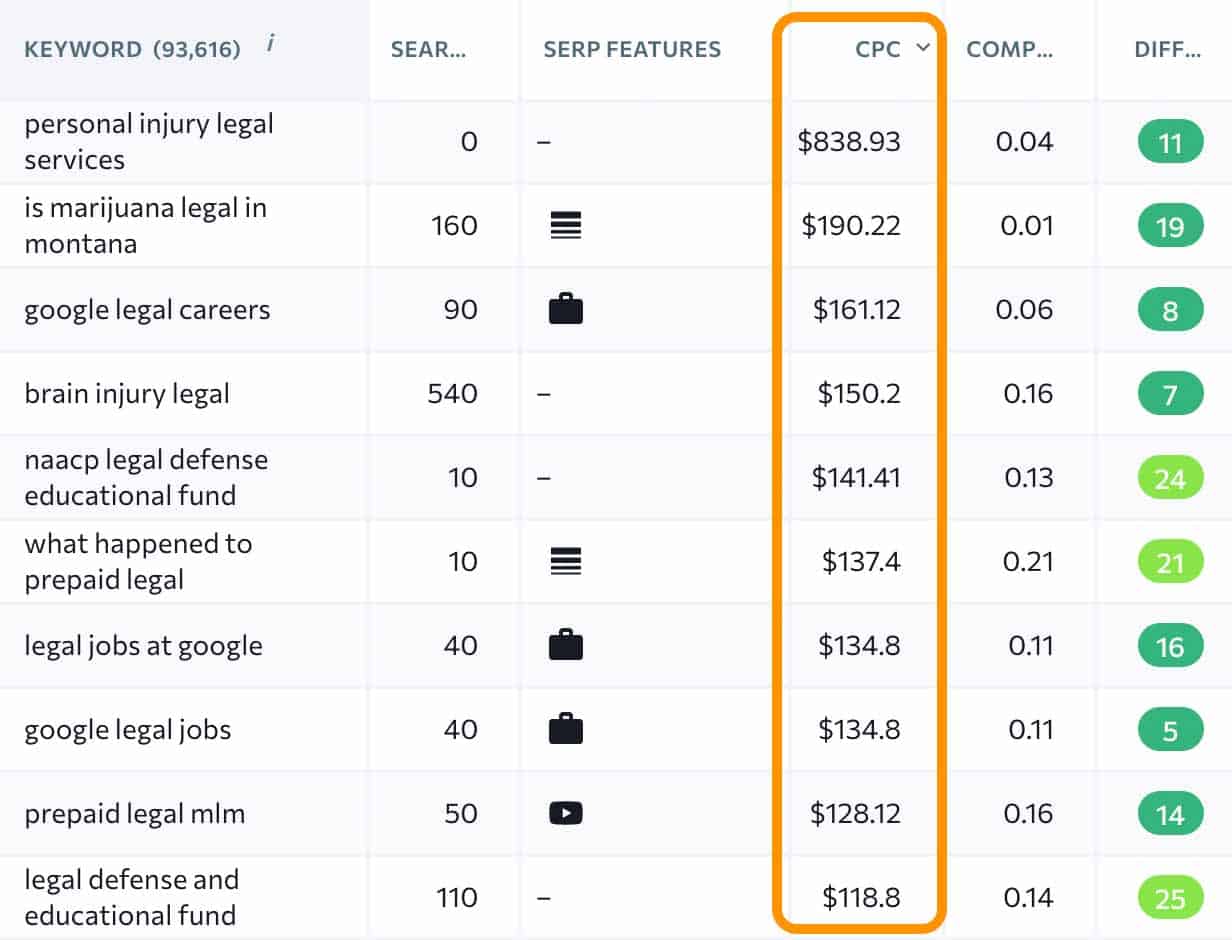Click the jobs icon next to legal jobs at google
Image resolution: width=1232 pixels, height=940 pixels.
coord(566,645)
